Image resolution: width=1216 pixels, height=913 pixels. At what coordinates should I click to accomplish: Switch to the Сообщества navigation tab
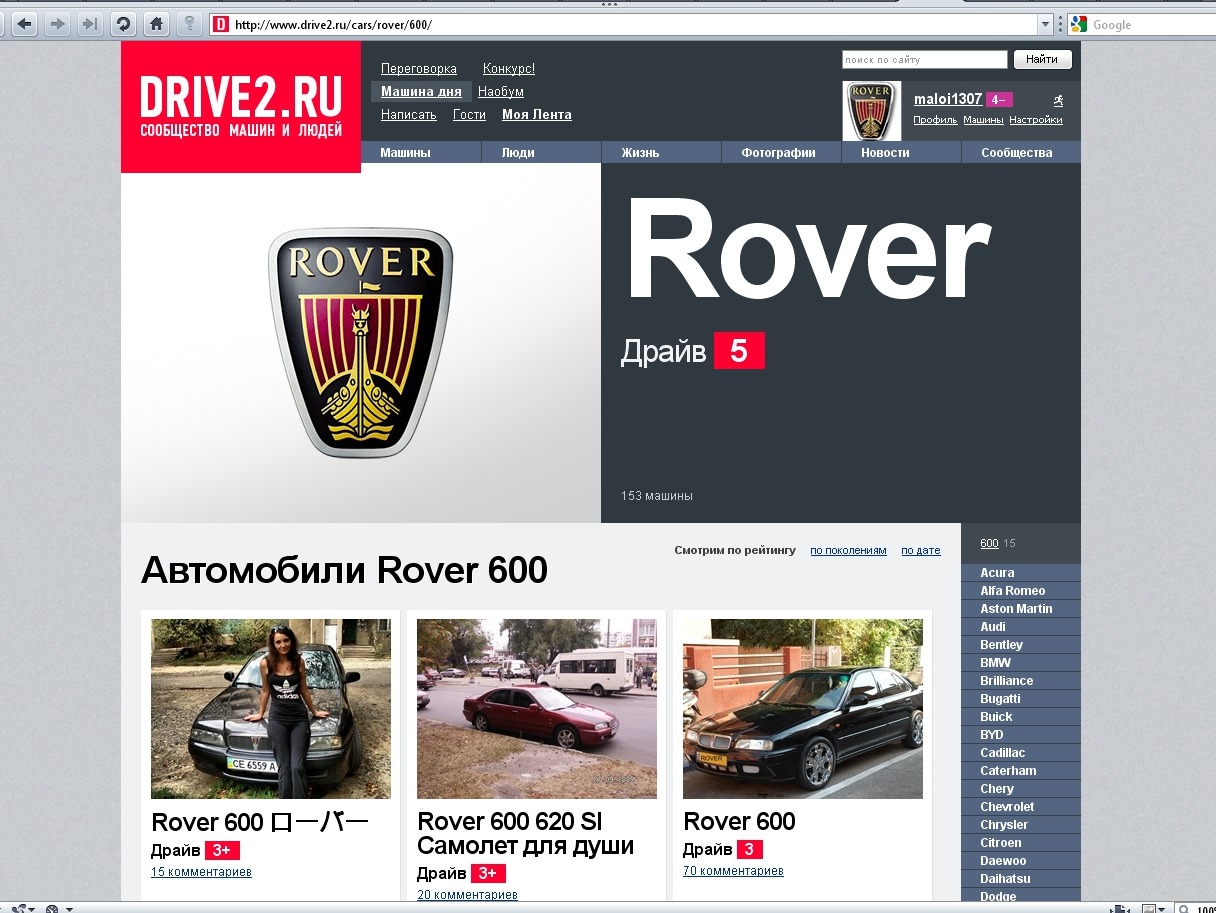(1021, 153)
